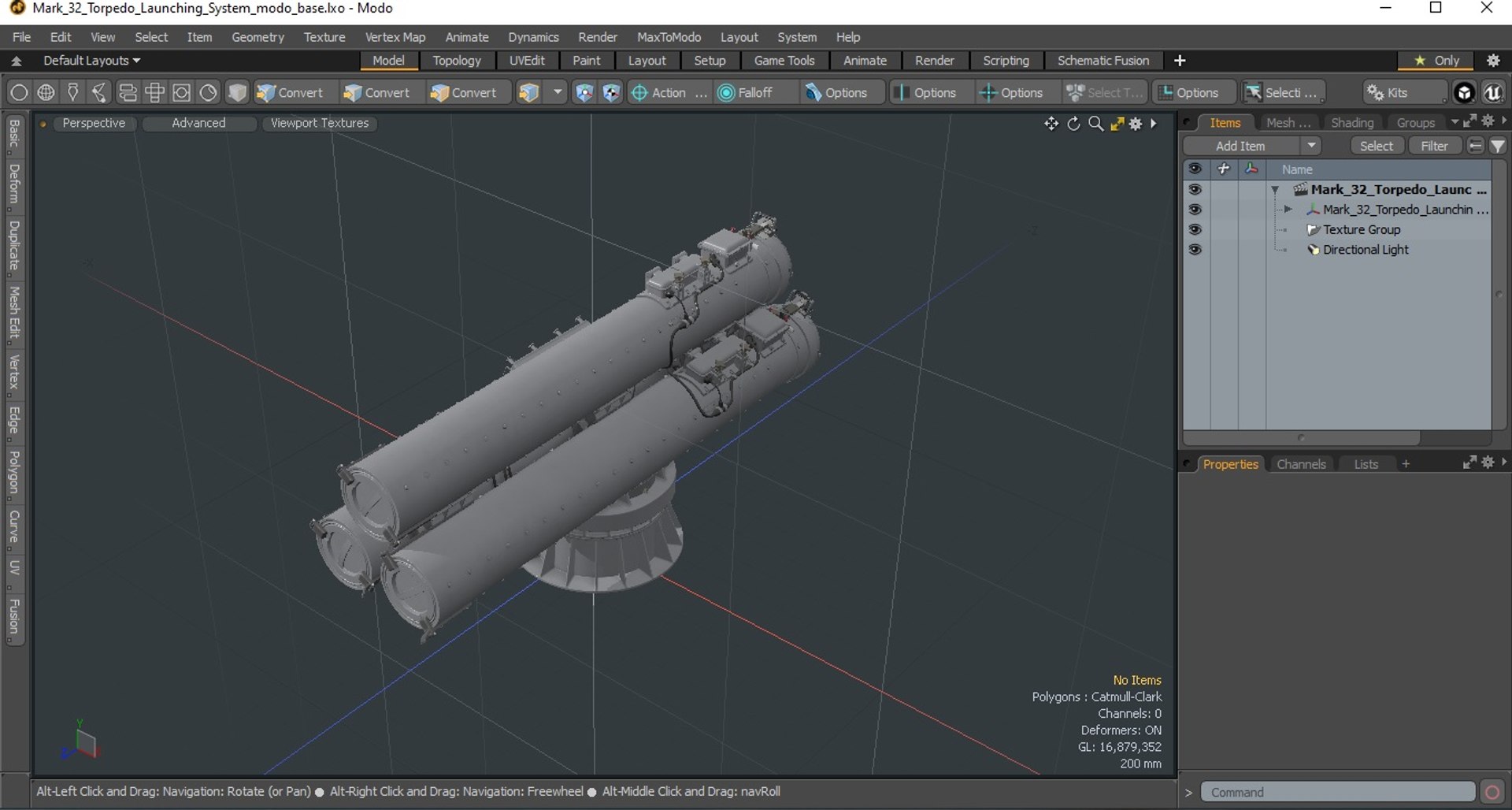
Task: Click the unwrapped box cross icon
Action: [x=154, y=93]
